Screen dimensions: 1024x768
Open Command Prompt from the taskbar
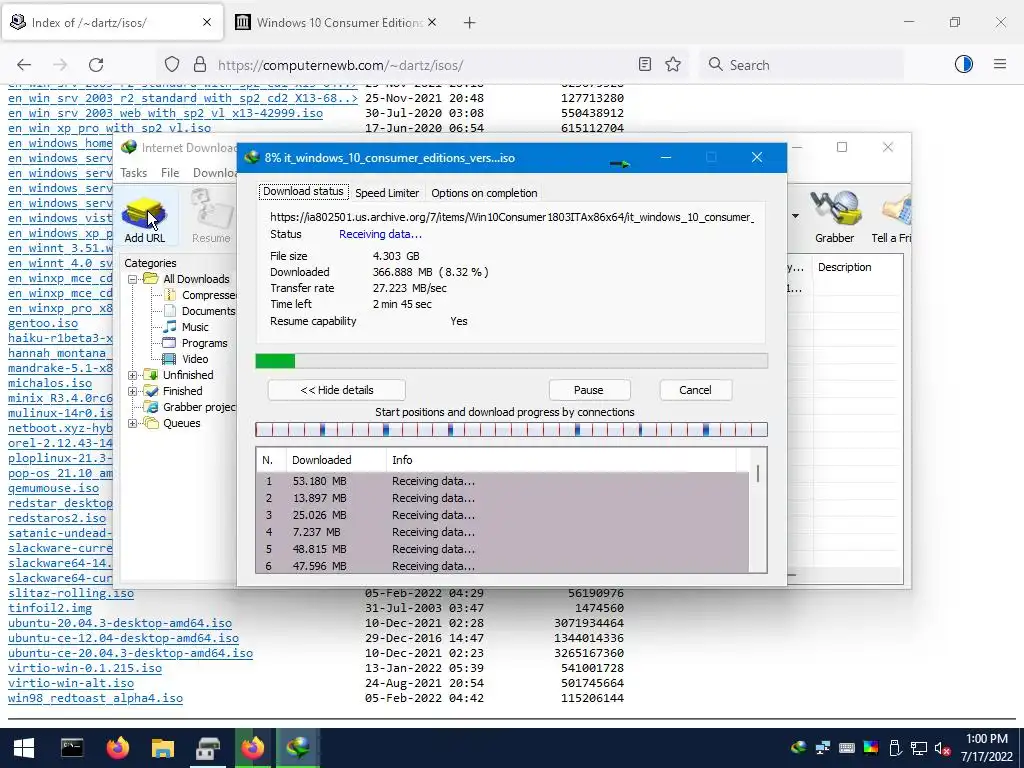click(72, 748)
